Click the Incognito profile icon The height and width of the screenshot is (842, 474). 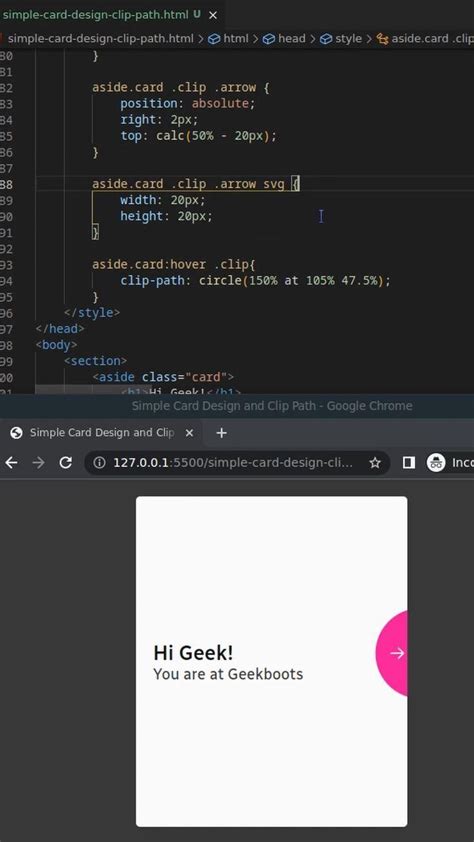436,463
